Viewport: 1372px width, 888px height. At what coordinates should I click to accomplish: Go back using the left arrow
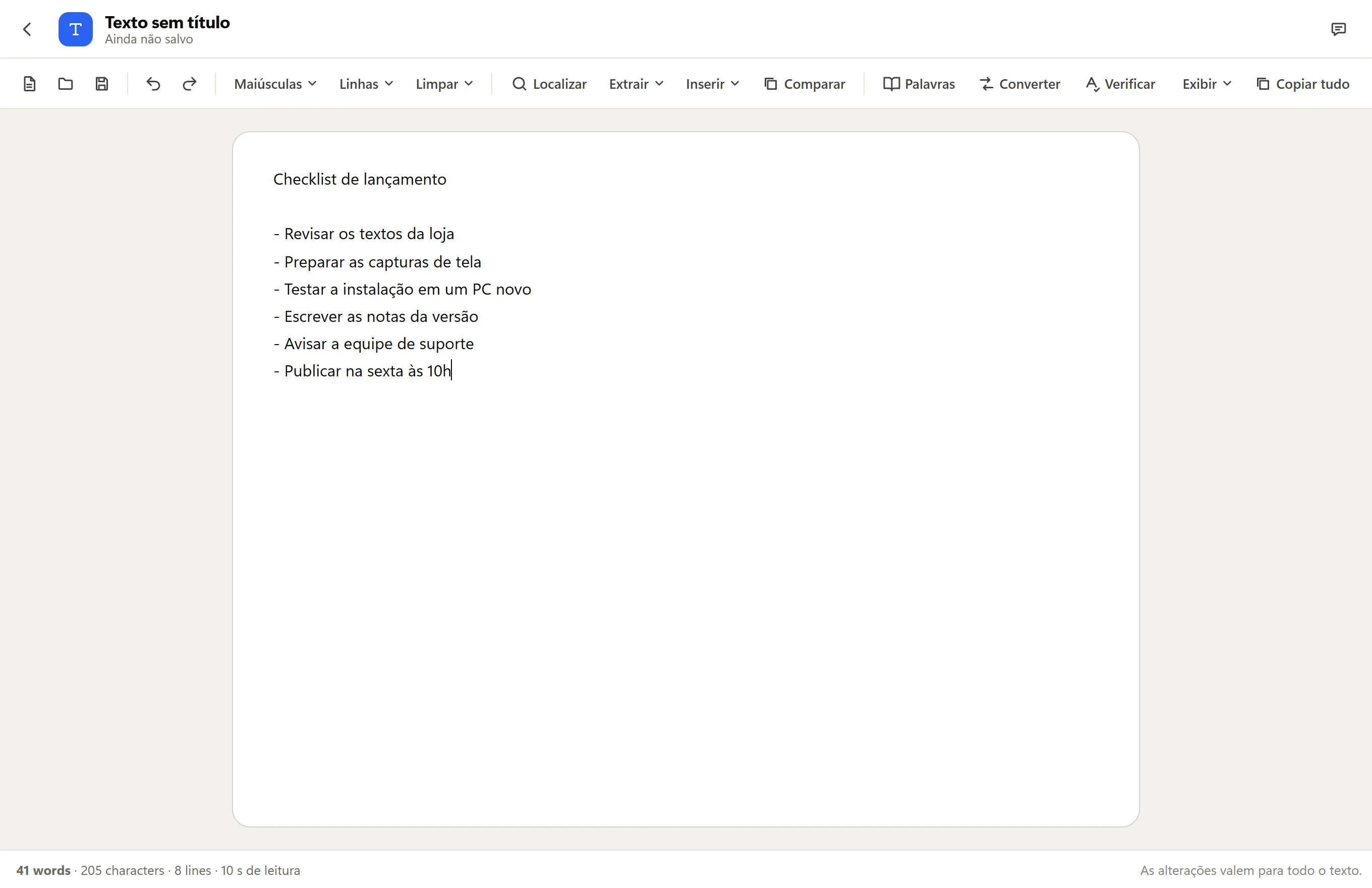[x=27, y=29]
